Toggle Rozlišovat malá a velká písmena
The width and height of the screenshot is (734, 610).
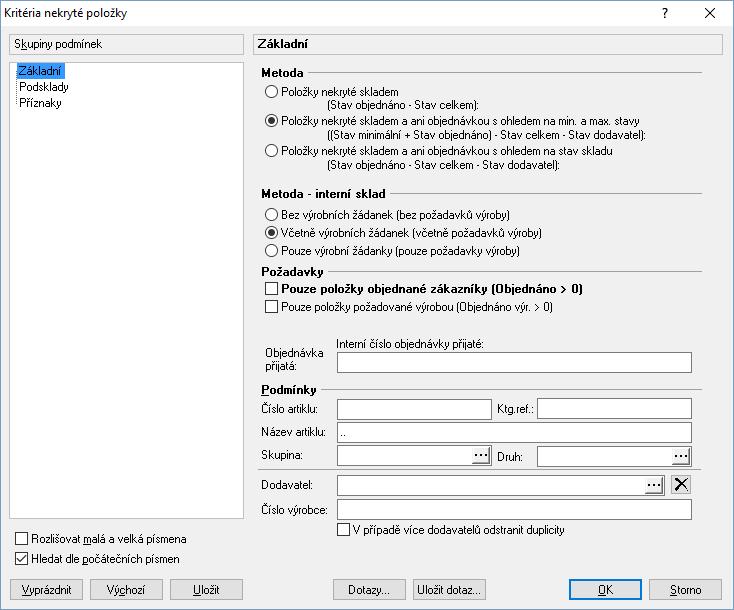tap(22, 539)
